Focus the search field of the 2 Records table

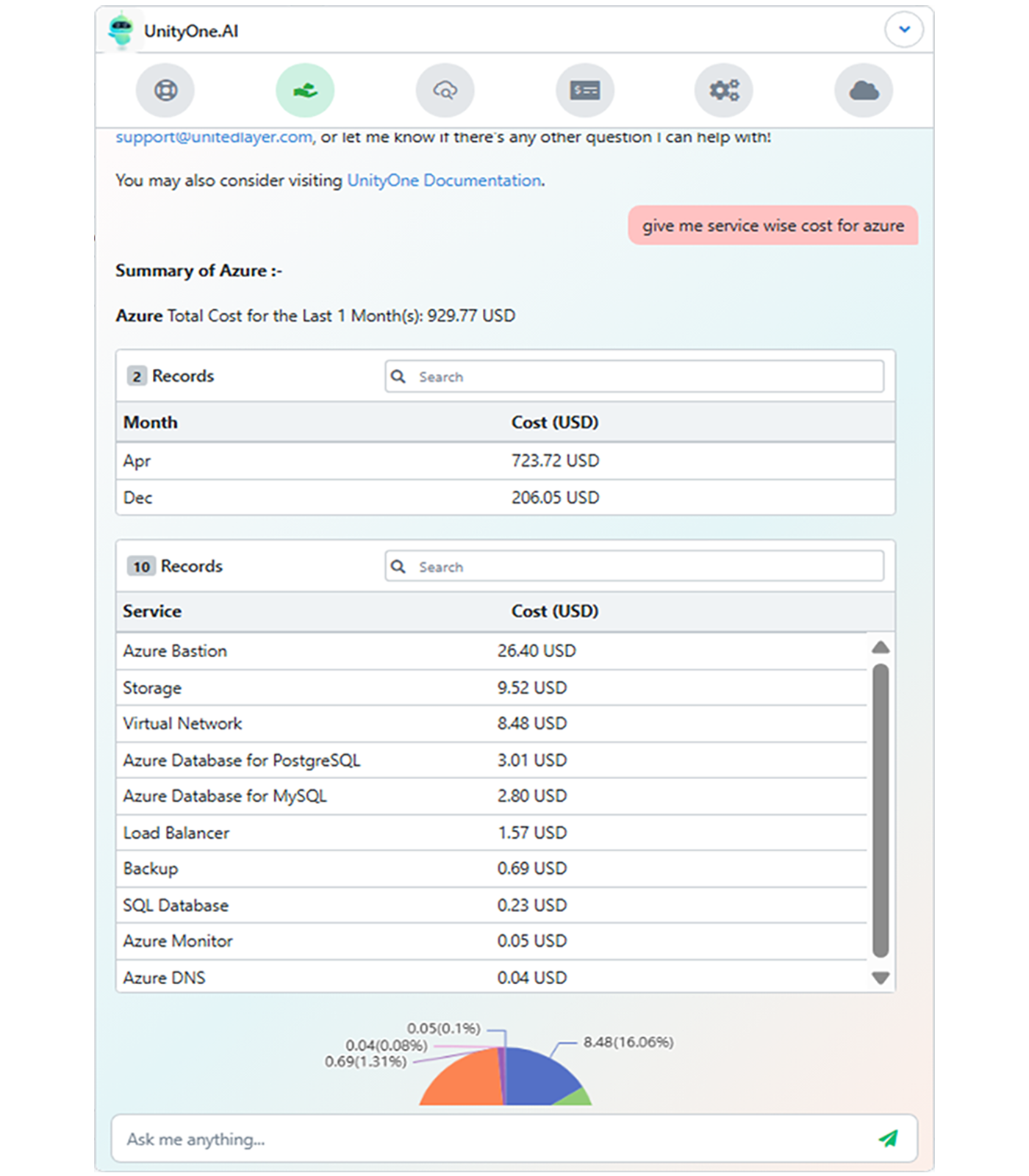click(634, 376)
